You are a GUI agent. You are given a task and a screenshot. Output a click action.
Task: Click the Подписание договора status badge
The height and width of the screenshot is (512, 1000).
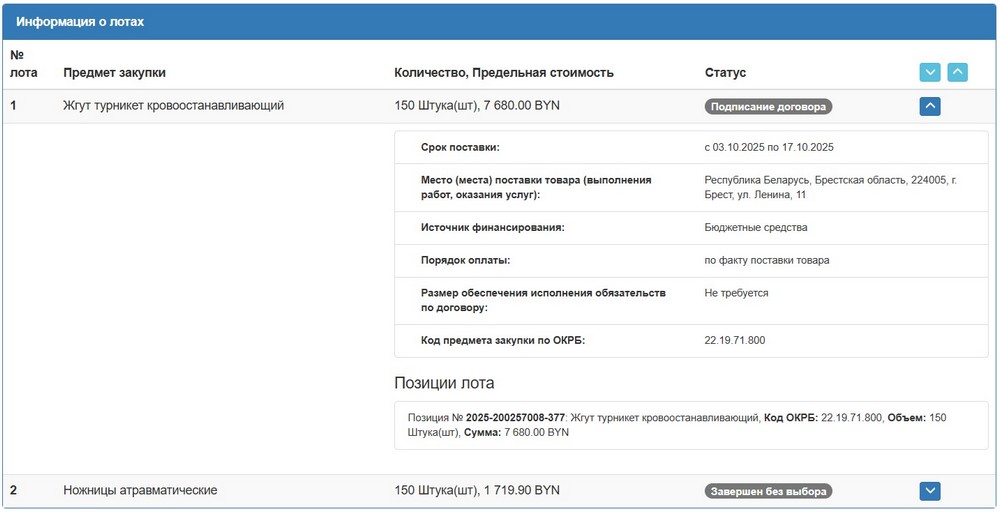(x=768, y=106)
